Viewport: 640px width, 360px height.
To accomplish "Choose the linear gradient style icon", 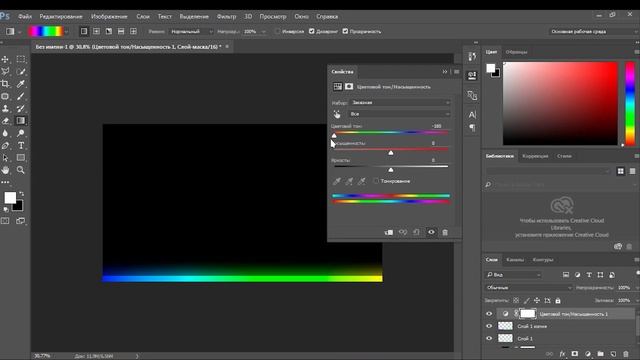I will (84, 31).
